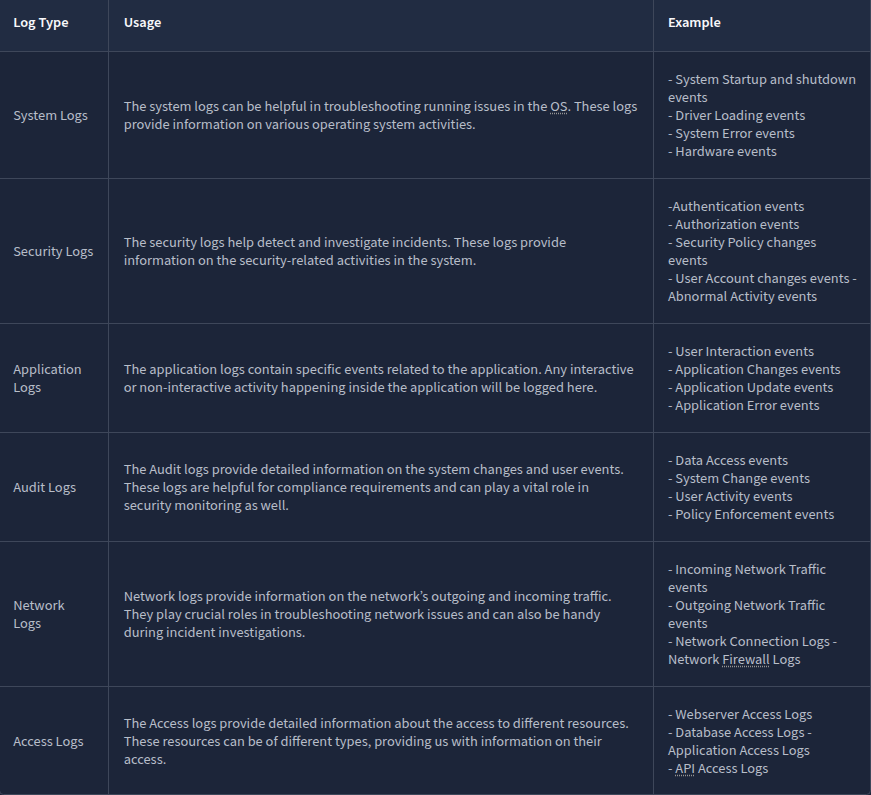871x795 pixels.
Task: Click the 'Driver Loading events' example
Action: 739,116
